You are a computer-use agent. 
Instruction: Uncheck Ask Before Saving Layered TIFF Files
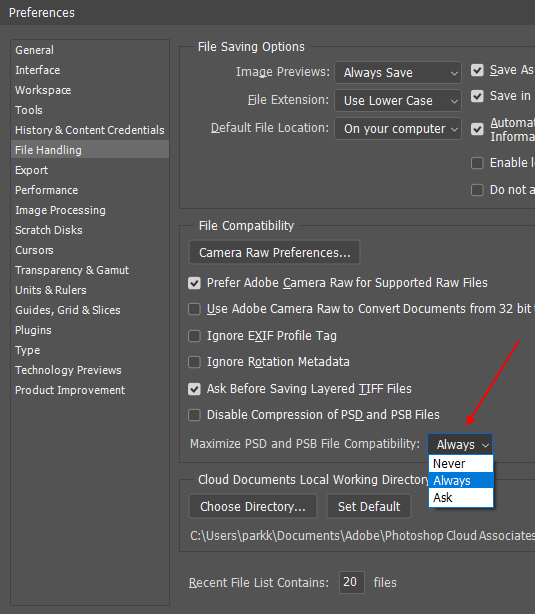pyautogui.click(x=194, y=389)
